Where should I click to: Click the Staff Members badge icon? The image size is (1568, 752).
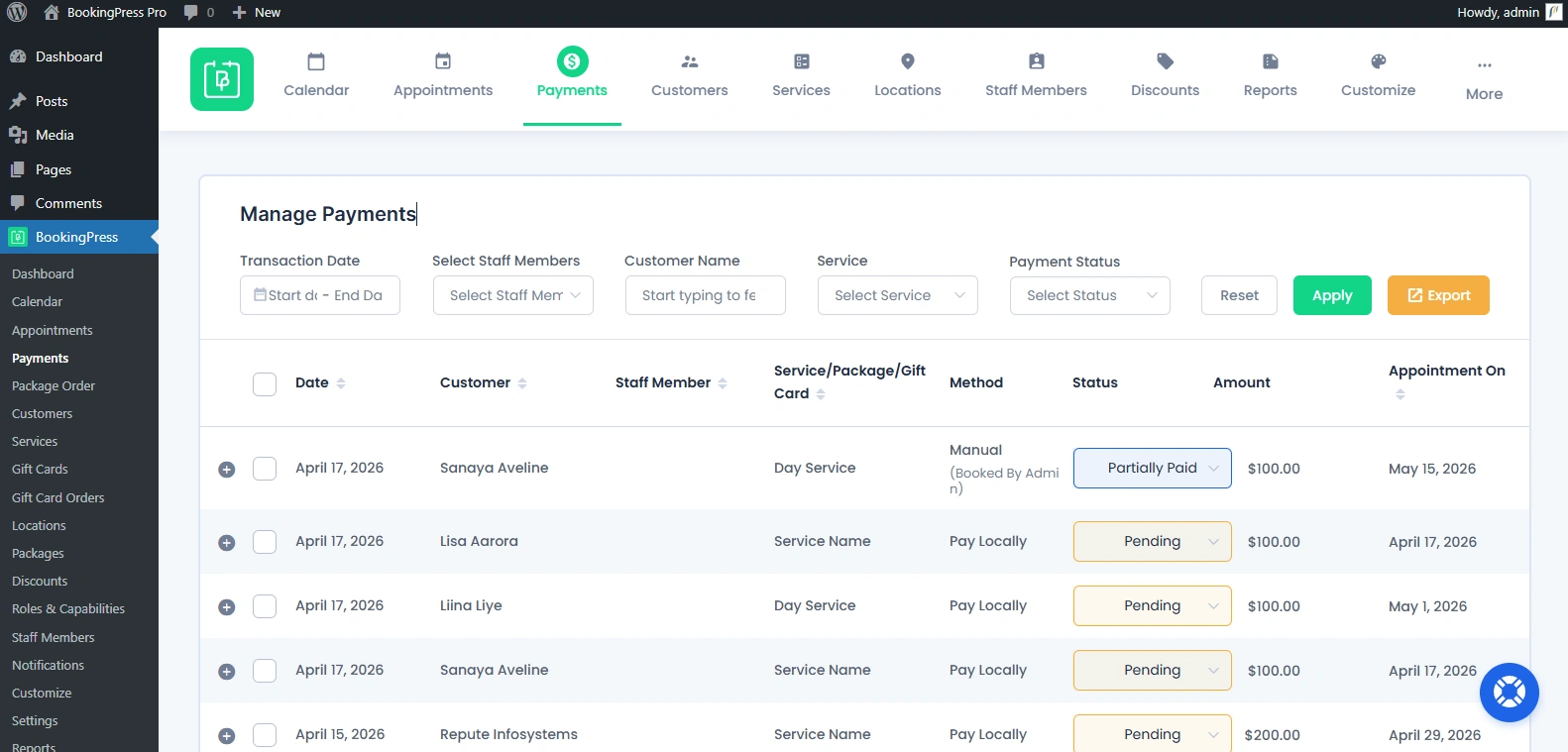[1036, 61]
